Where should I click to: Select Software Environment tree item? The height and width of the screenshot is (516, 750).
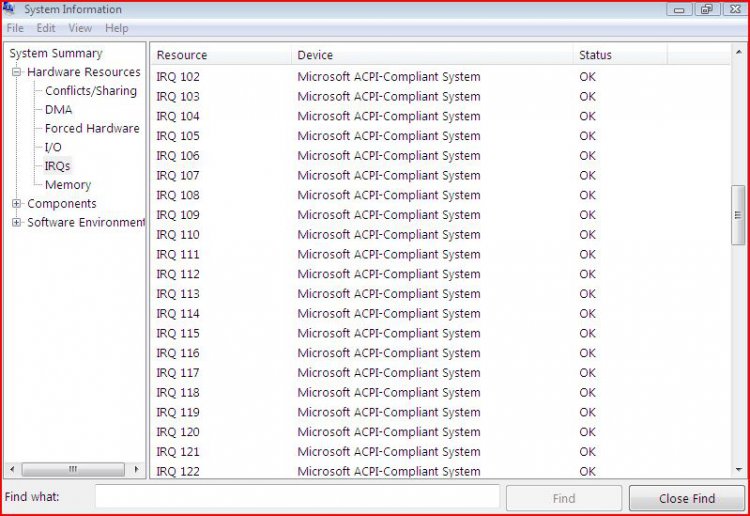click(x=86, y=222)
